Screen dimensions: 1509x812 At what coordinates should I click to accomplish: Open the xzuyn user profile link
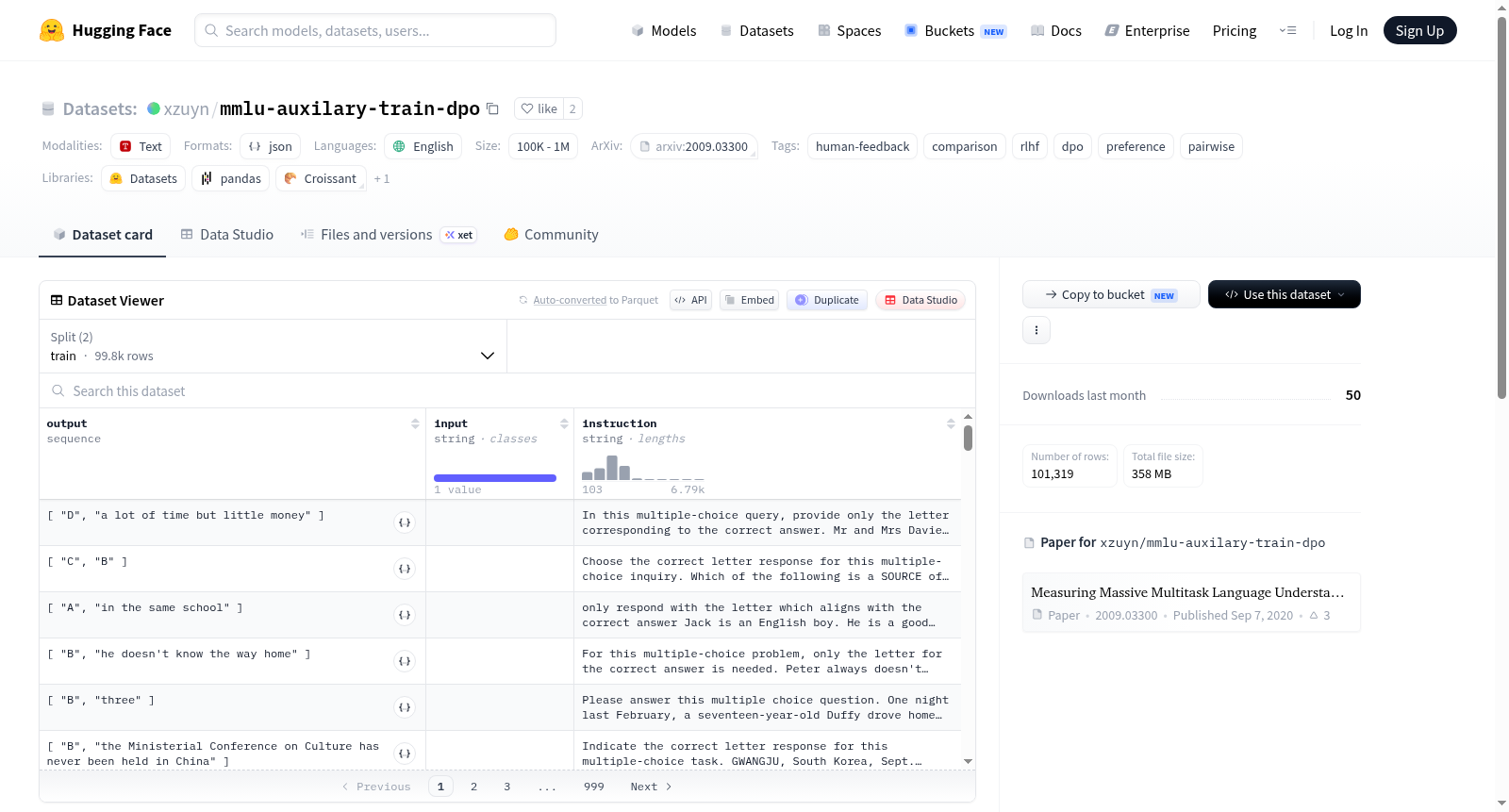coord(187,108)
